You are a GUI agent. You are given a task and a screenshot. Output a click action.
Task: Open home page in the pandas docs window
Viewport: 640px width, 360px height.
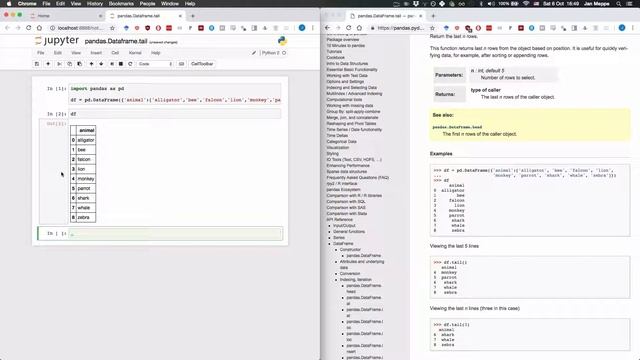pos(359,28)
